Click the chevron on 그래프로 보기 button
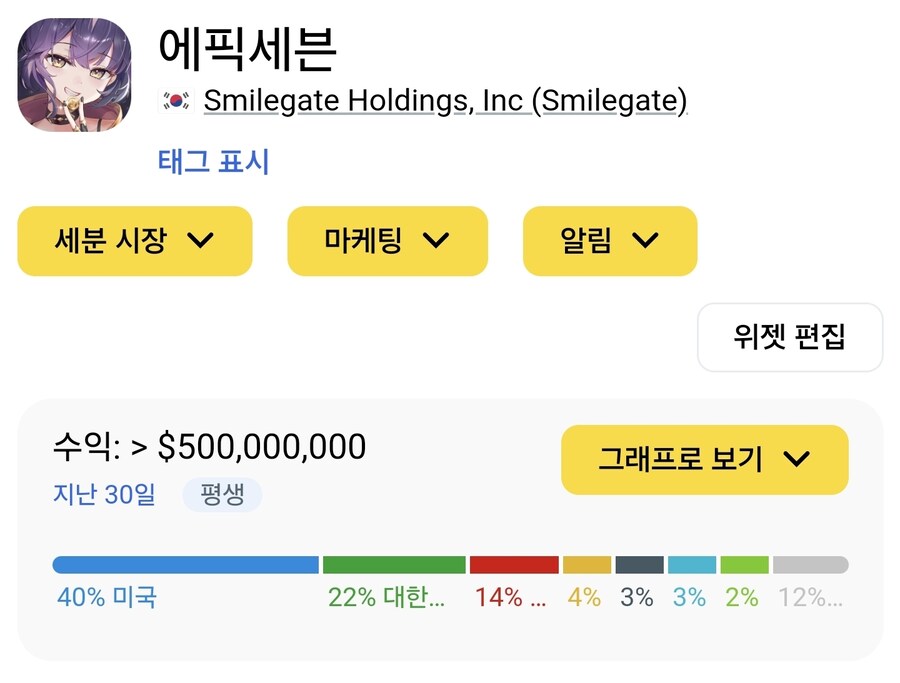 (799, 459)
